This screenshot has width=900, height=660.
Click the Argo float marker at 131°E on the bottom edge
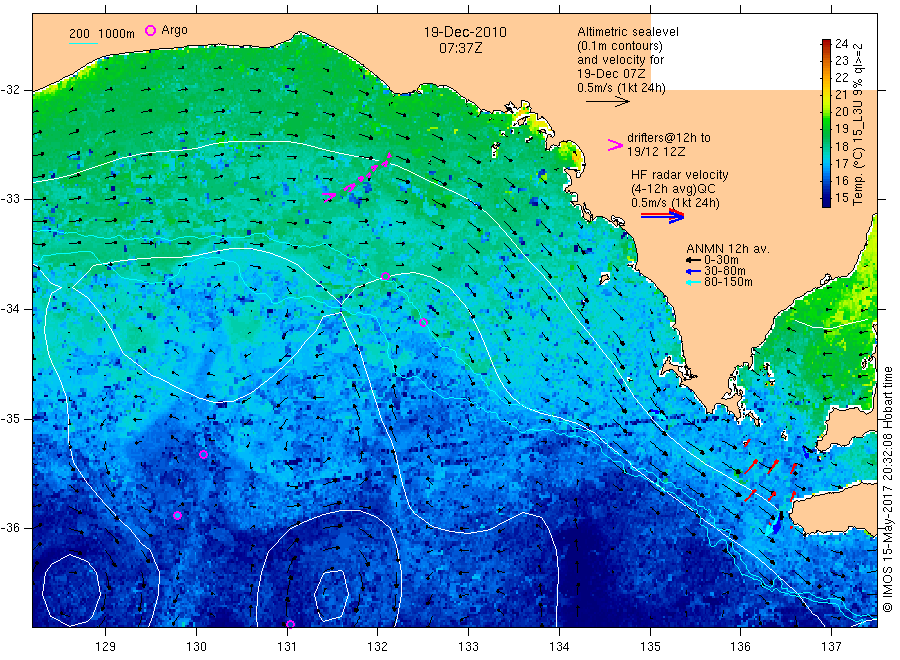290,624
